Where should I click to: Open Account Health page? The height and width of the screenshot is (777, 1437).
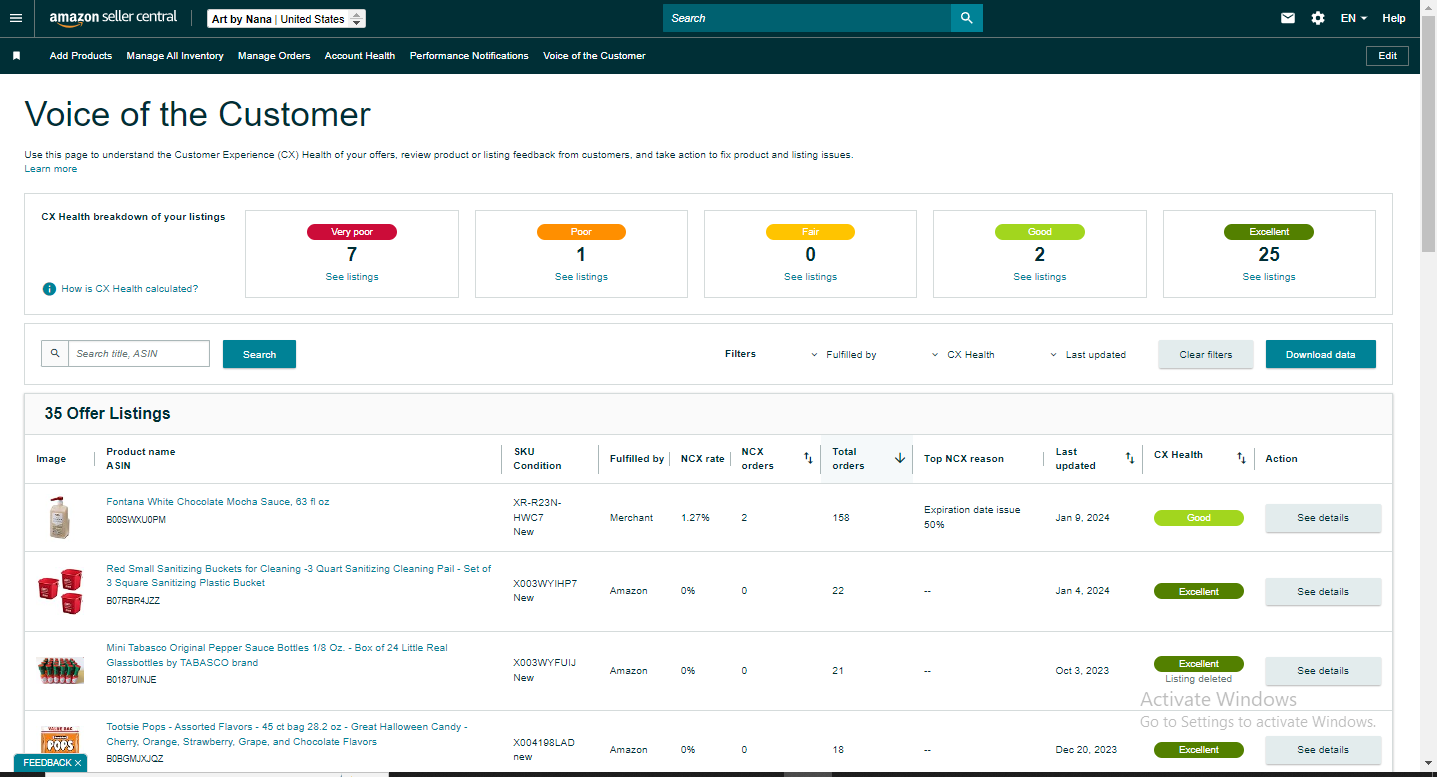[x=360, y=56]
